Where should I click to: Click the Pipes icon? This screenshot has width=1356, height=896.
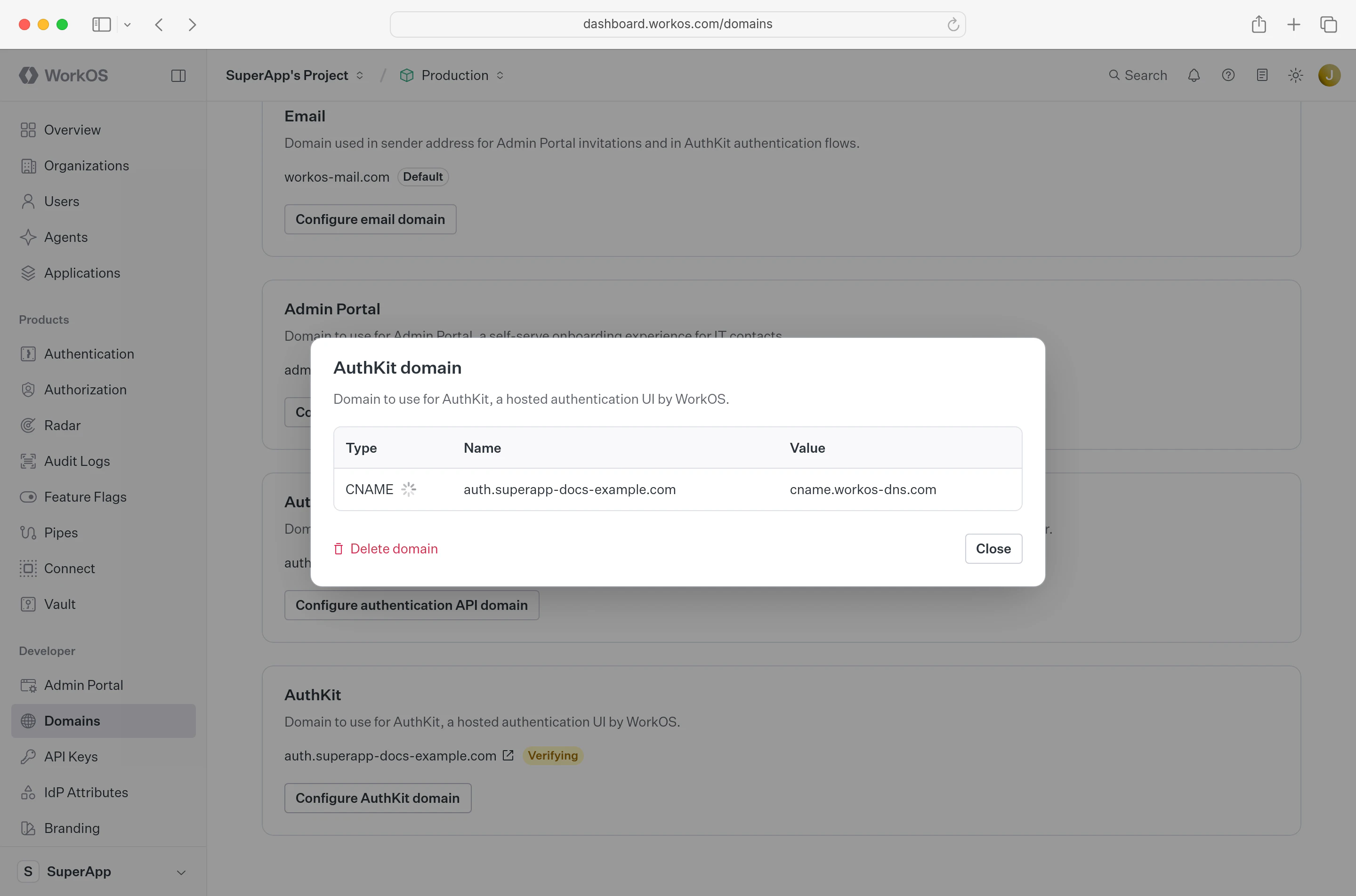pos(28,533)
